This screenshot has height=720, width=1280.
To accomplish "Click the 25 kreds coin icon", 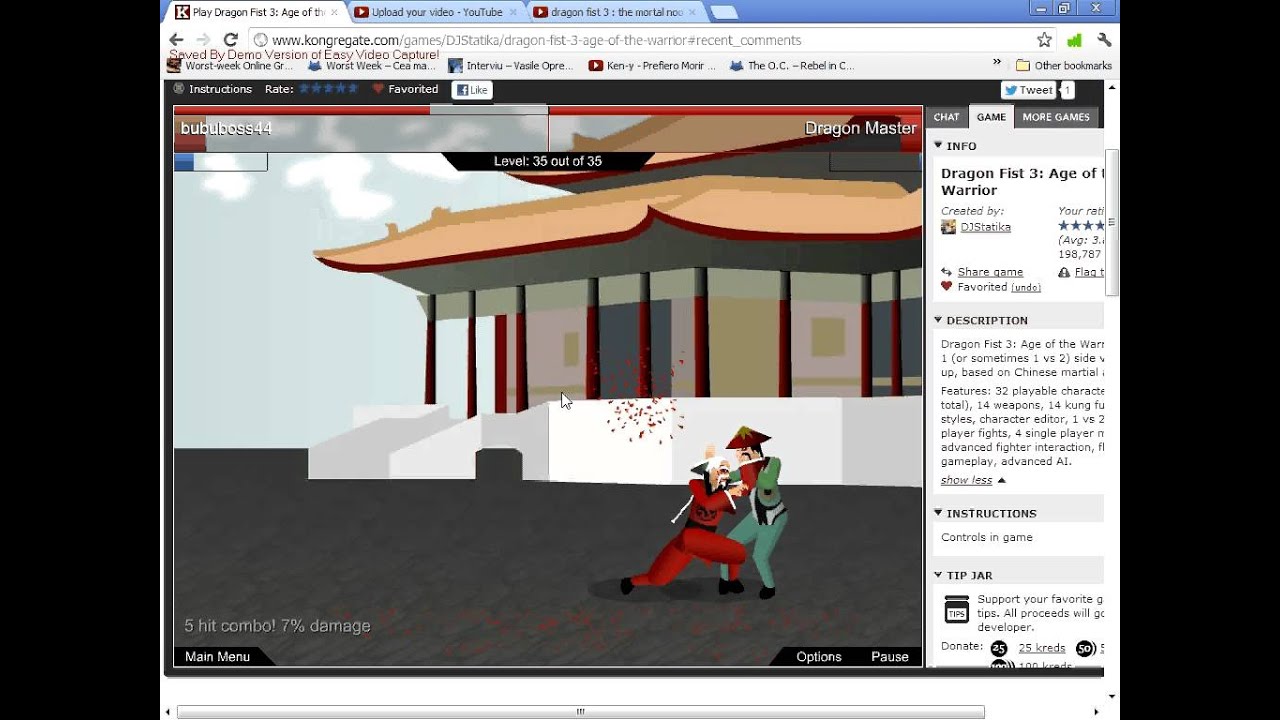I will pos(998,648).
